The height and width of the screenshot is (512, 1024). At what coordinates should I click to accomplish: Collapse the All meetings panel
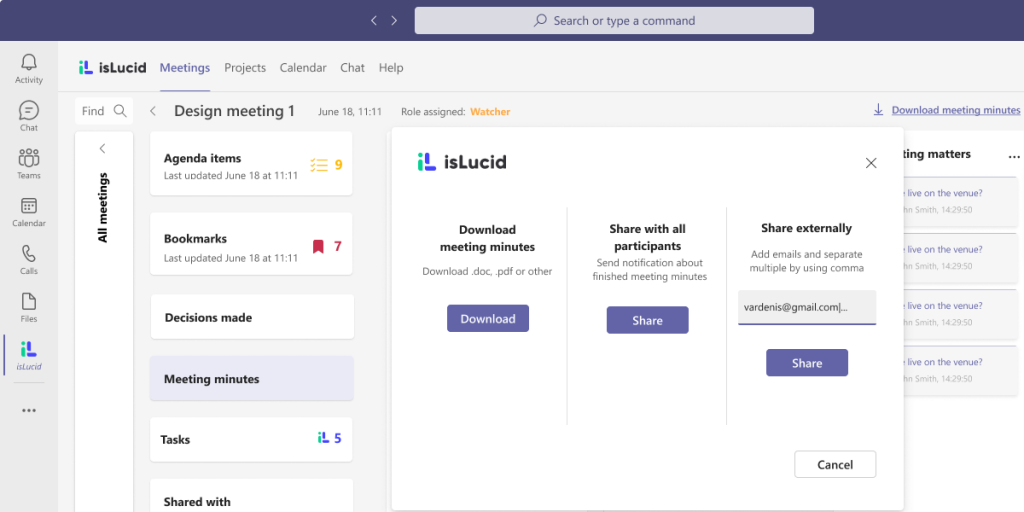[103, 148]
